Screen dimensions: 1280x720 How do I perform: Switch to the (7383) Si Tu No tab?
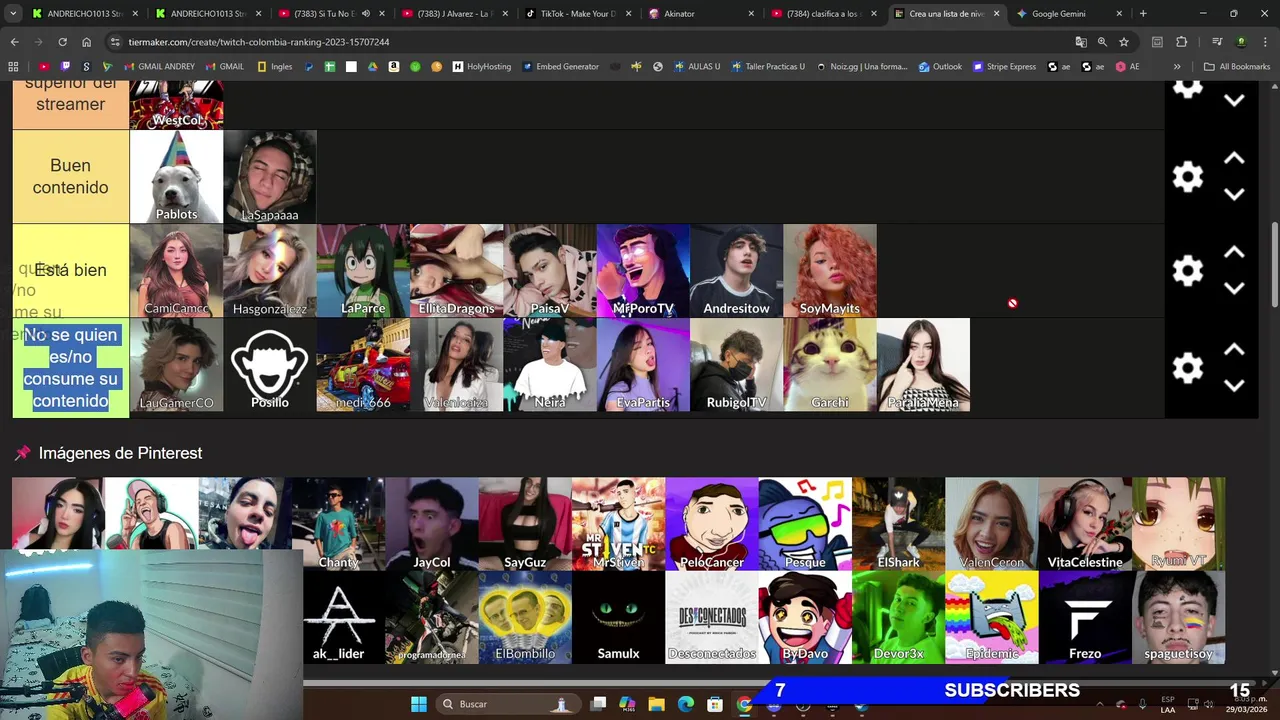pos(330,14)
